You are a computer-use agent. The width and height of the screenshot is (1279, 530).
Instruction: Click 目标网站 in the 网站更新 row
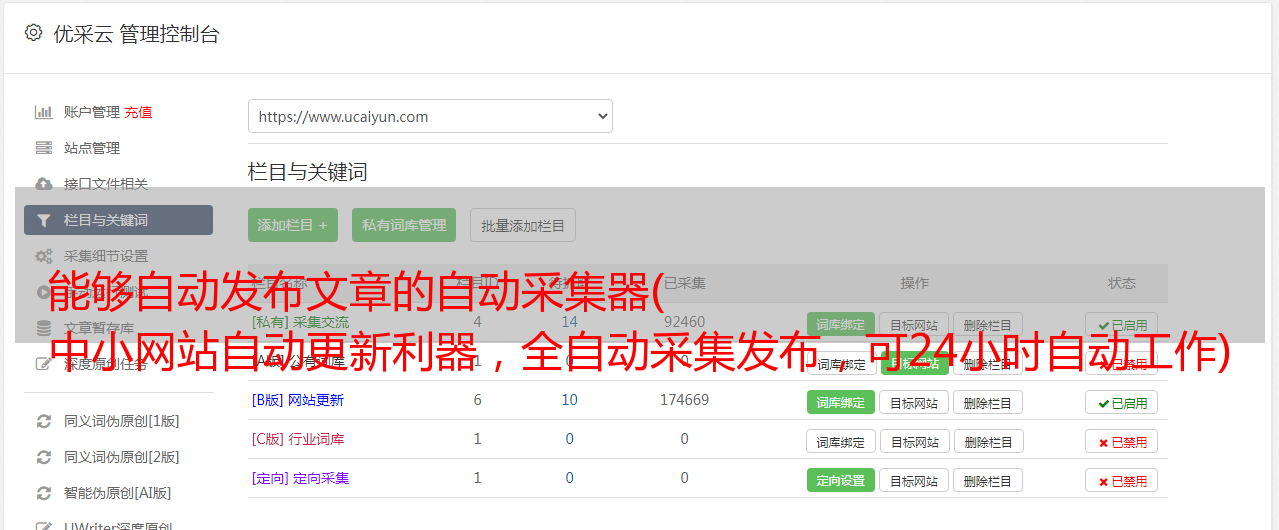914,403
